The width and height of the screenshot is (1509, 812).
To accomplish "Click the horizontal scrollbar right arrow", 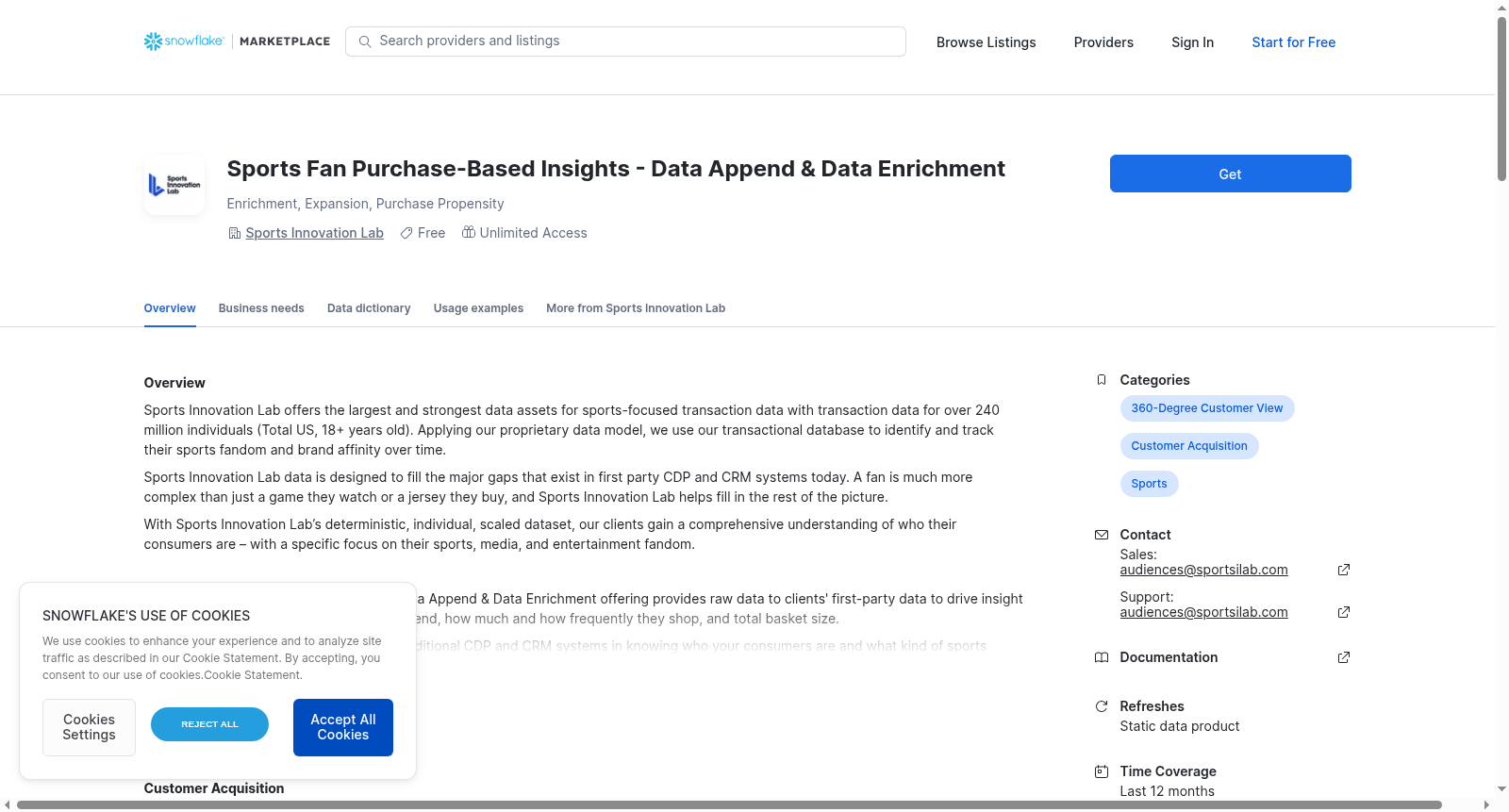I will (1487, 805).
